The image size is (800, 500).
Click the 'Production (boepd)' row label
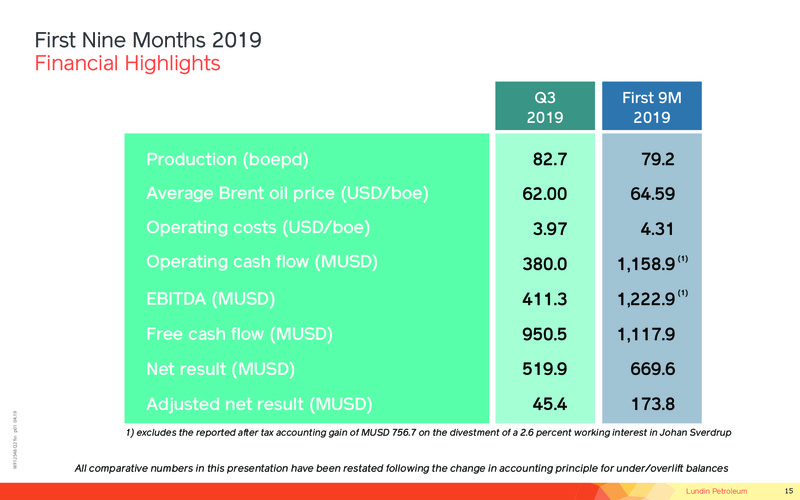(228, 160)
